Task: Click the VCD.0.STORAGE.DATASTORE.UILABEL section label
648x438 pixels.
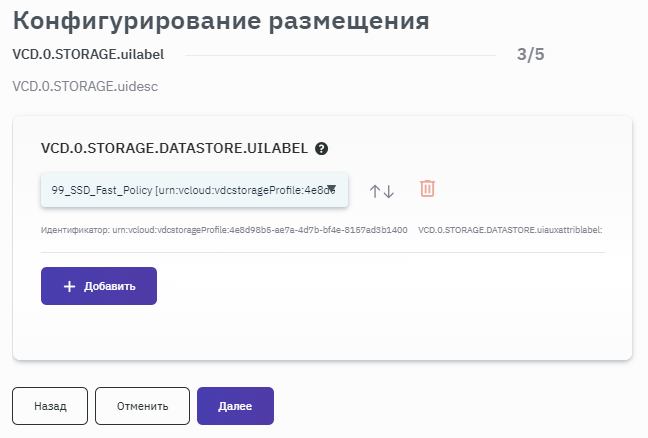Action: 174,148
